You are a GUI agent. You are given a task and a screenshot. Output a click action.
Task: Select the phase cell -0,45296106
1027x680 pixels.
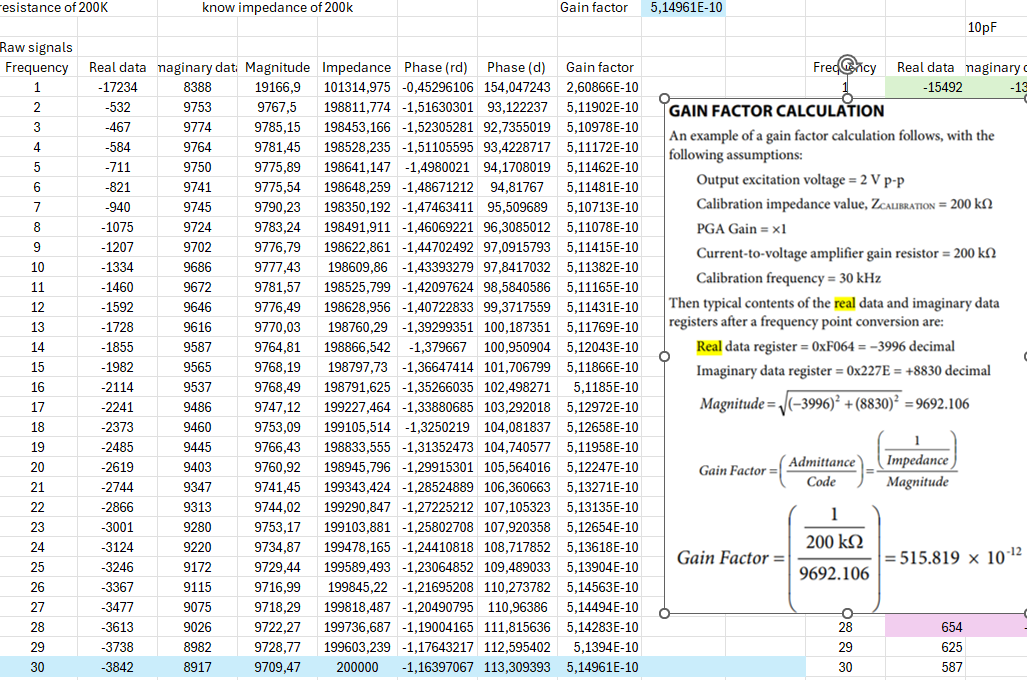click(438, 87)
